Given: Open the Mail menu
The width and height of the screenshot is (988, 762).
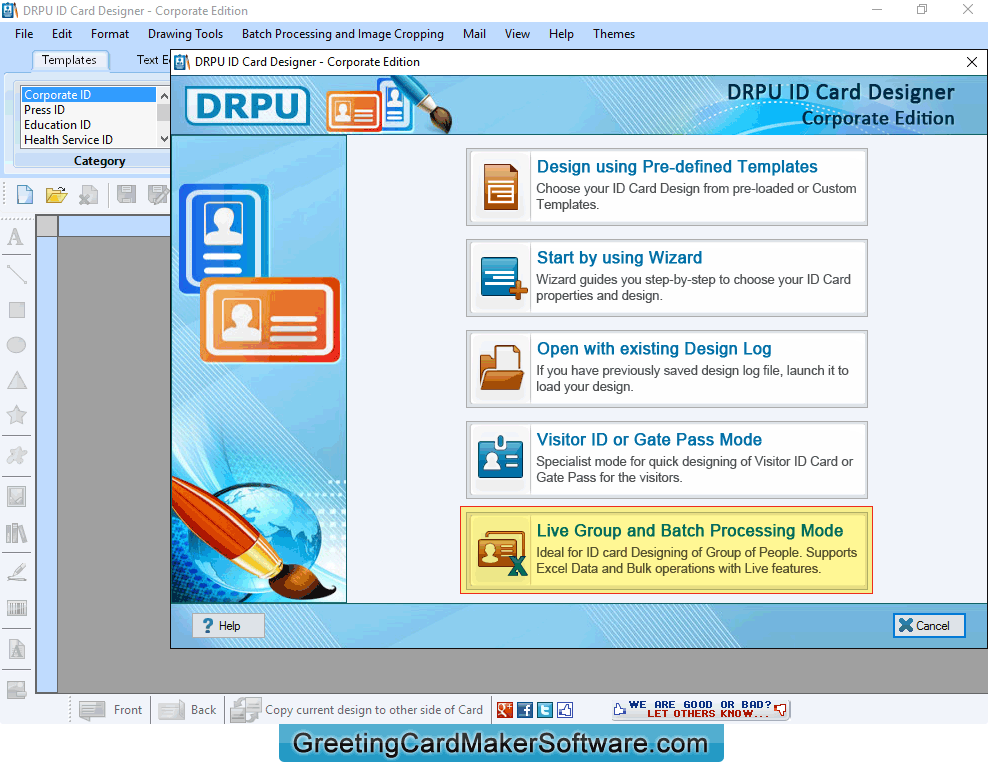Looking at the screenshot, I should [474, 34].
